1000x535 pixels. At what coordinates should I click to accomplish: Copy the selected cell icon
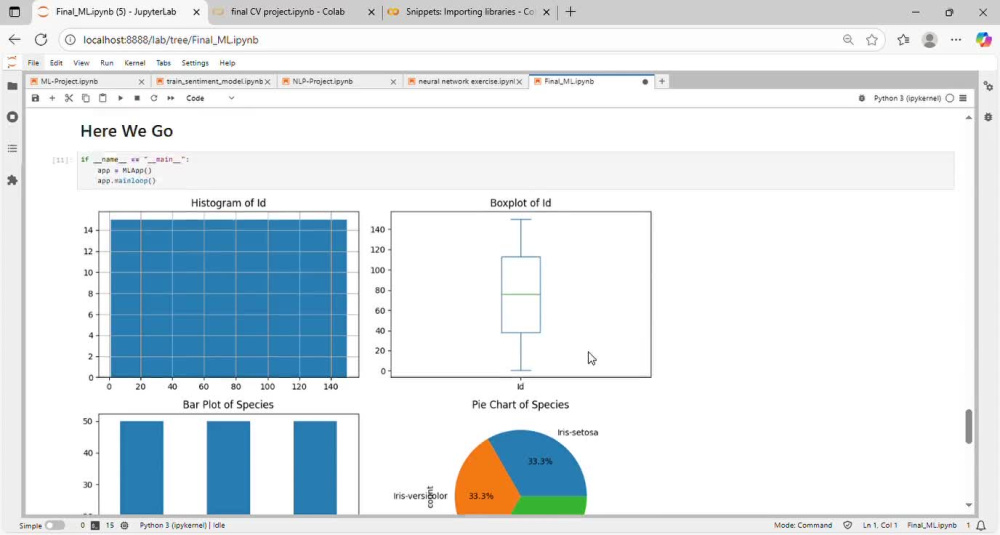click(x=85, y=98)
